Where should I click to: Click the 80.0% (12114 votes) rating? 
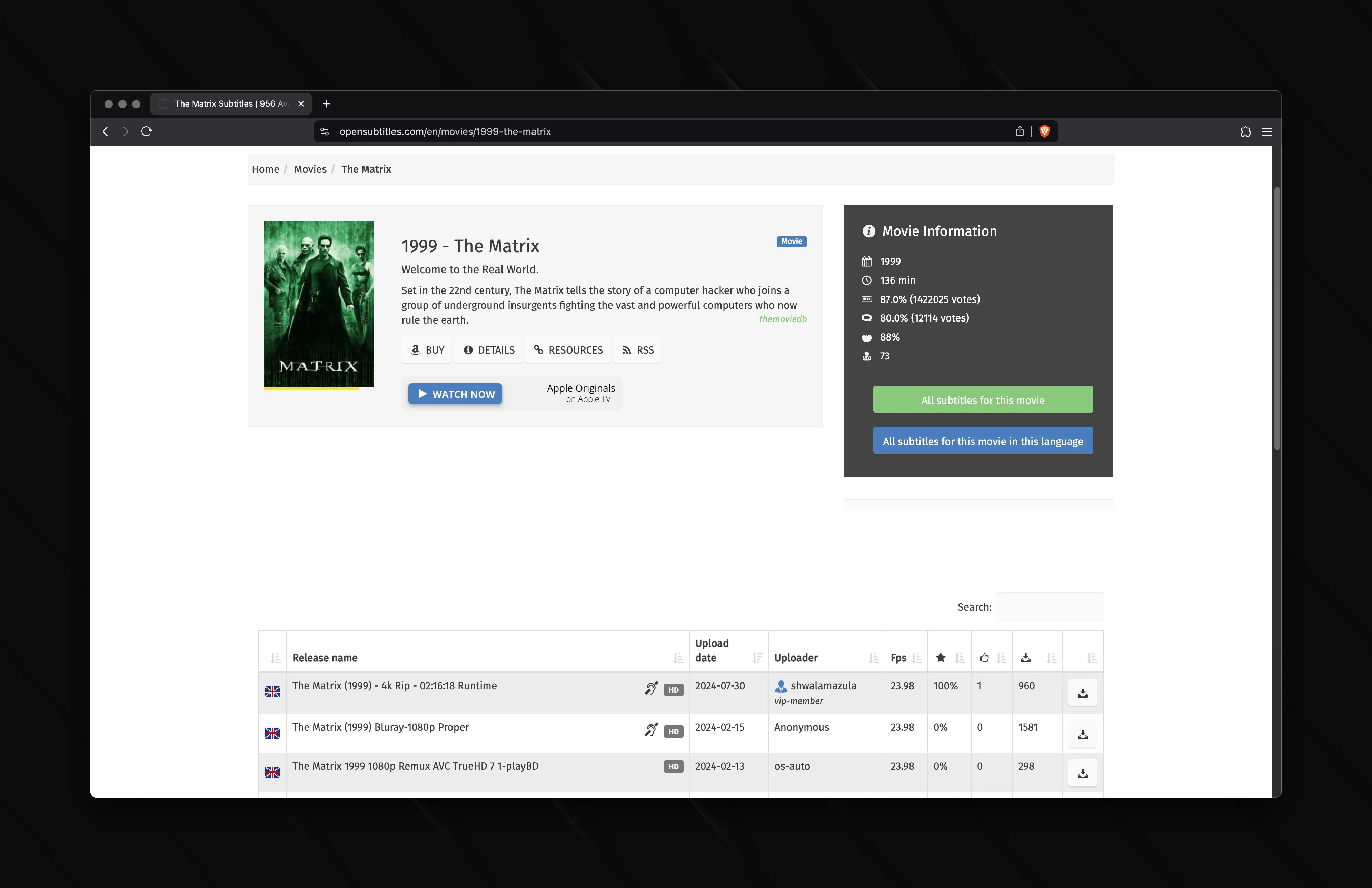tap(924, 318)
